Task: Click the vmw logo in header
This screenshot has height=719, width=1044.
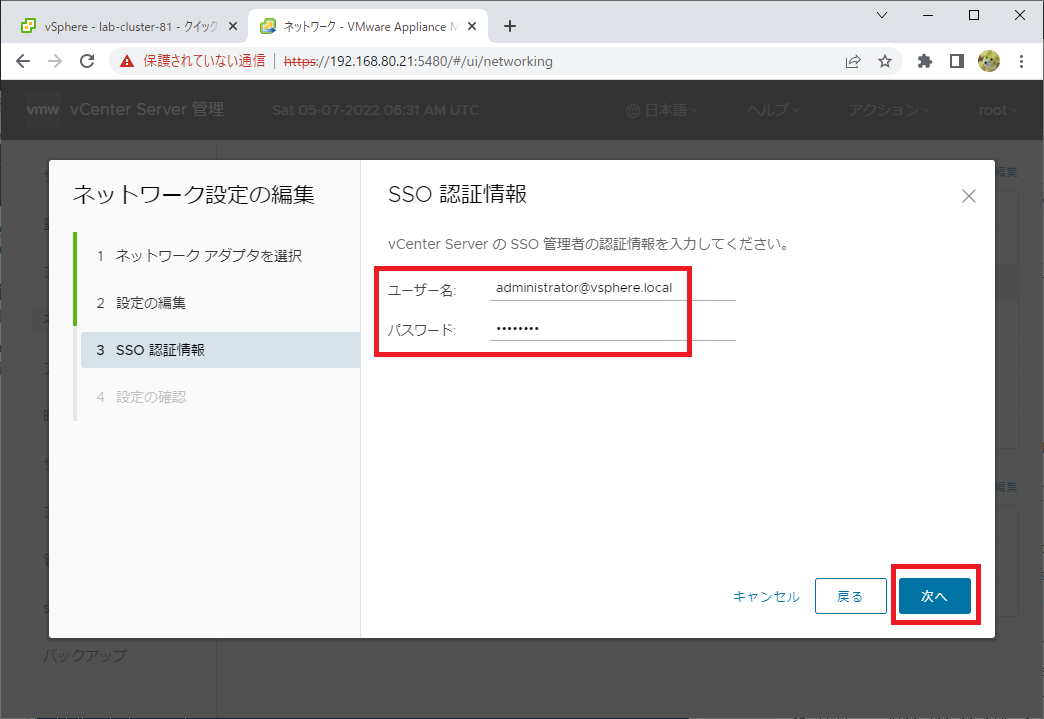Action: coord(43,110)
